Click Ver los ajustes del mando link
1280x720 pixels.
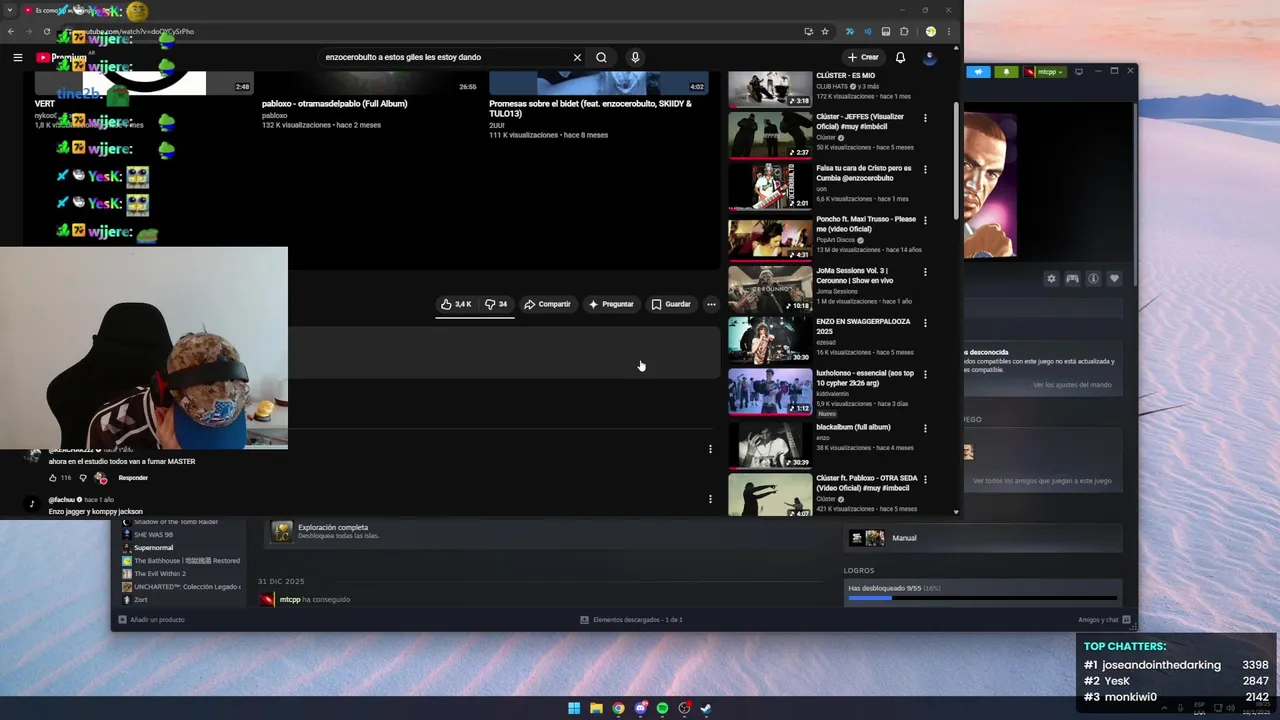(x=1072, y=385)
